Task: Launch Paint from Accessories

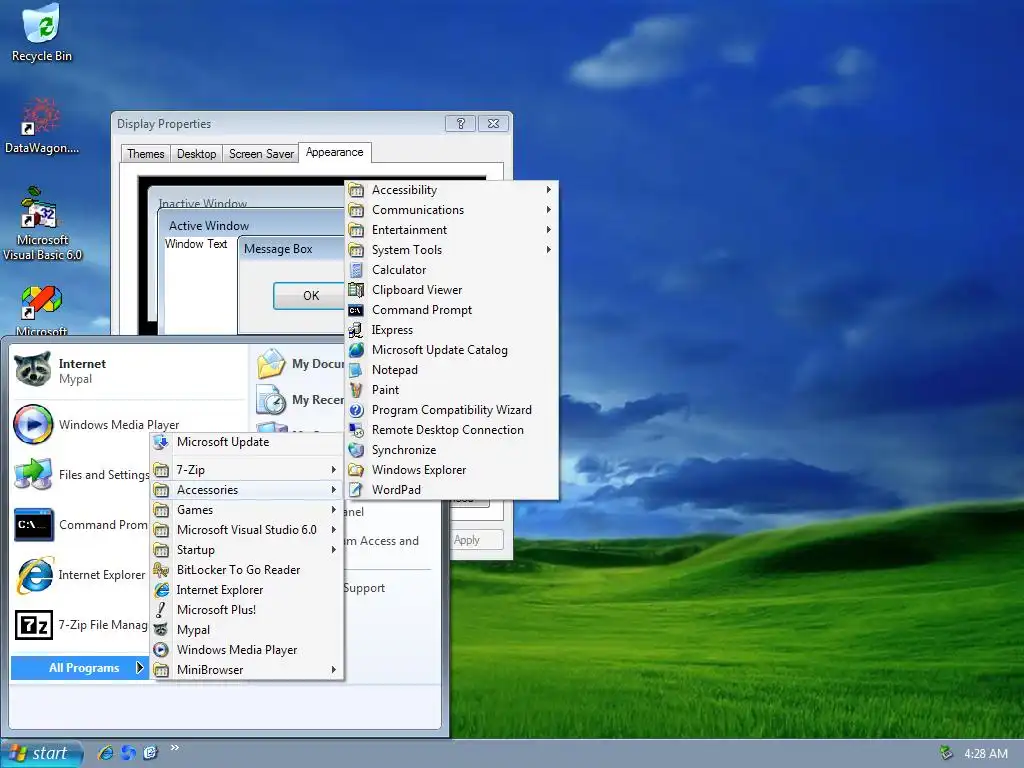Action: [x=452, y=390]
